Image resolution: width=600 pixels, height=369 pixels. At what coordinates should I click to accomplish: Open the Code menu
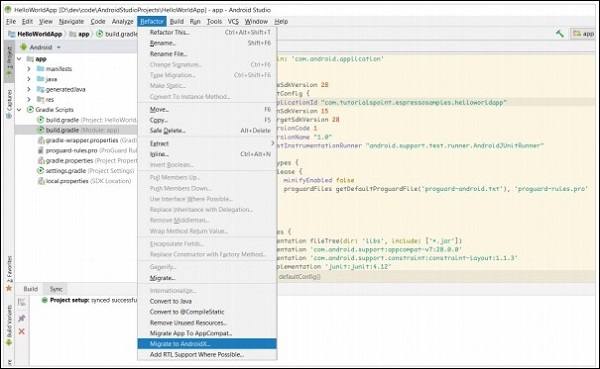point(98,21)
